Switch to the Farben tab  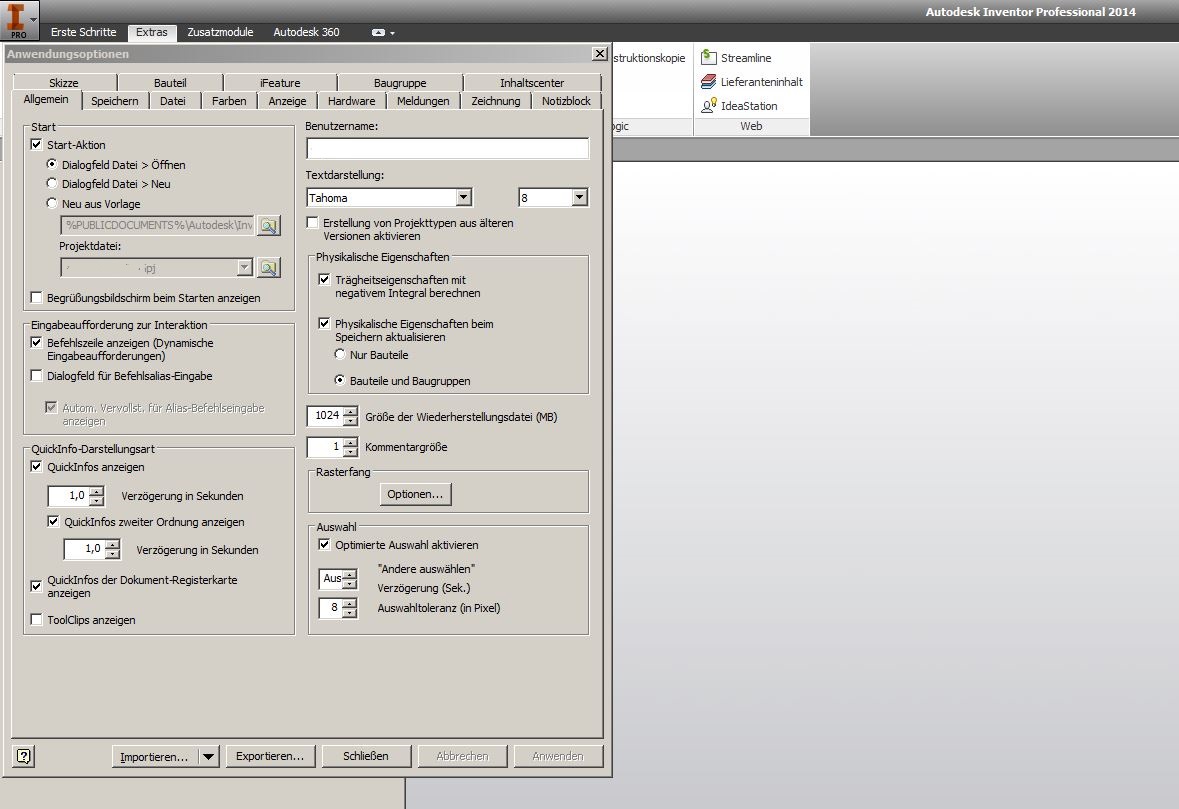[x=229, y=101]
